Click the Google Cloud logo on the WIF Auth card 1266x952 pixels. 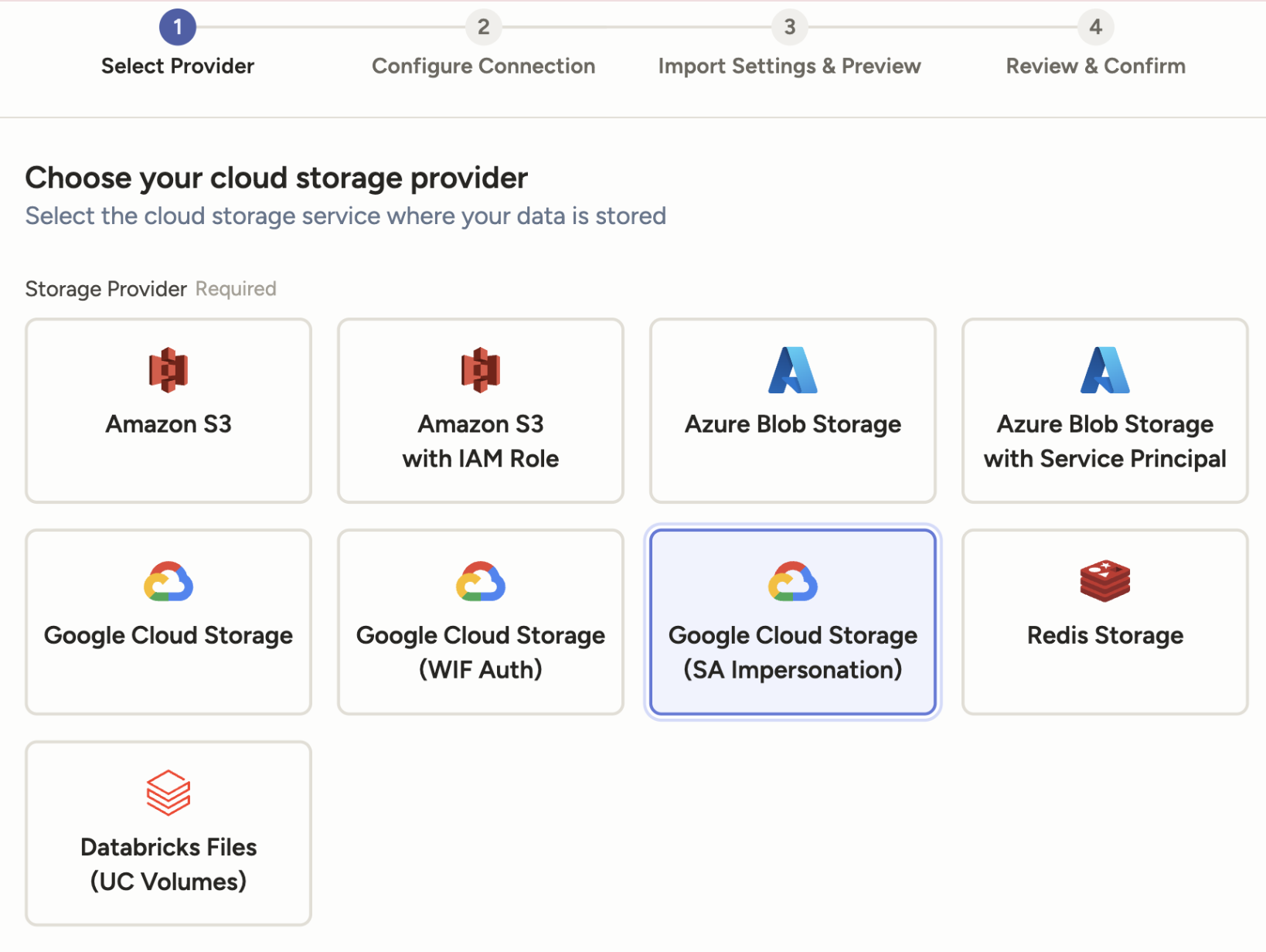[481, 581]
